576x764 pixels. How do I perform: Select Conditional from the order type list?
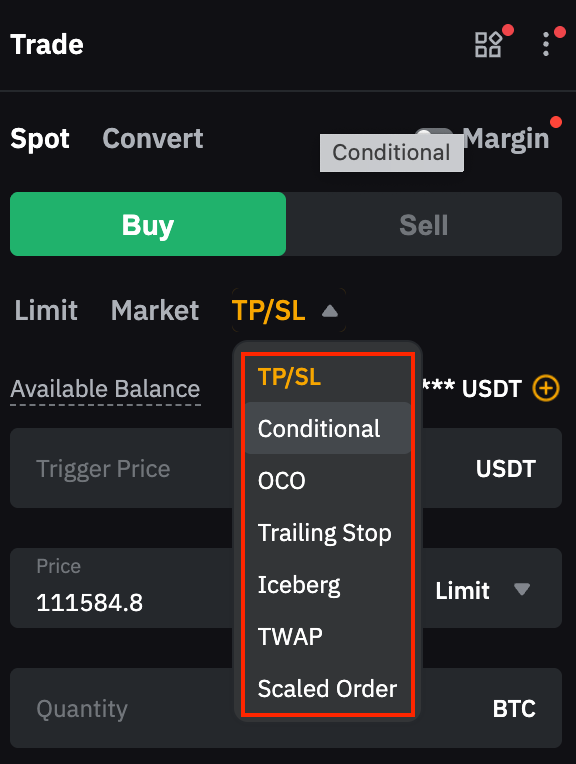[327, 429]
